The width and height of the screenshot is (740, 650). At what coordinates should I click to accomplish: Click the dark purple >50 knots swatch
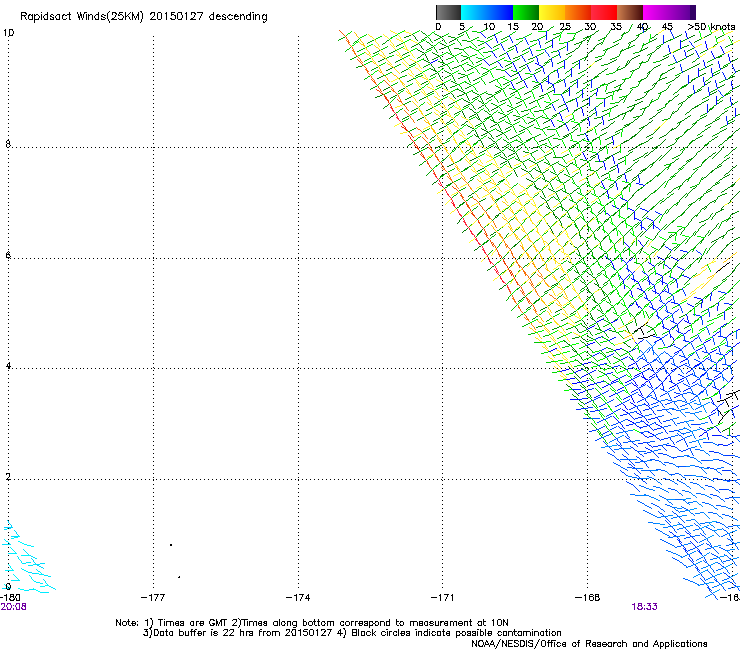(x=692, y=12)
